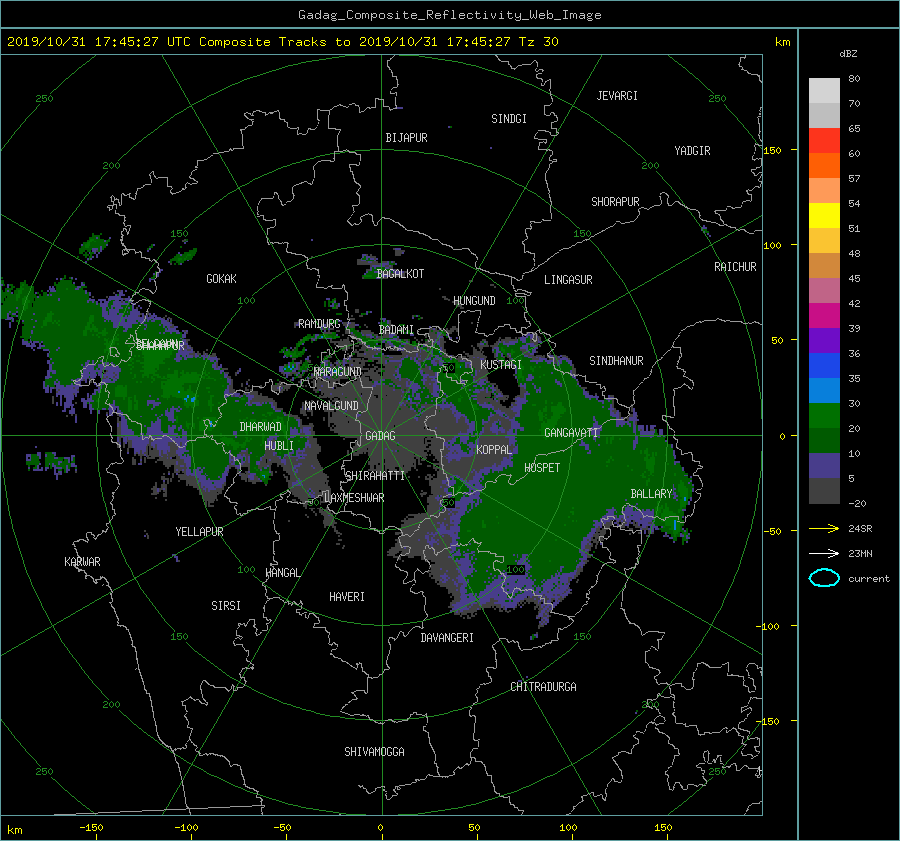This screenshot has width=900, height=841.
Task: Click the LAXMESHWAR city label
Action: (x=354, y=498)
